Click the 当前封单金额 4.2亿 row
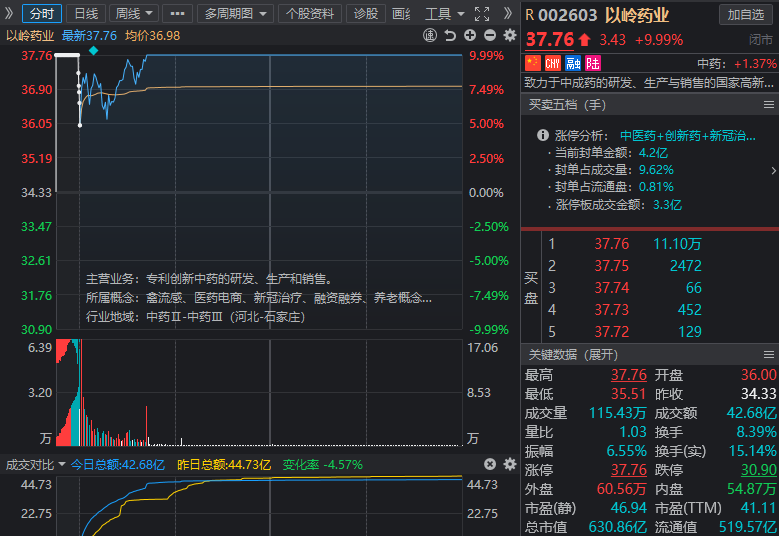 coord(611,153)
